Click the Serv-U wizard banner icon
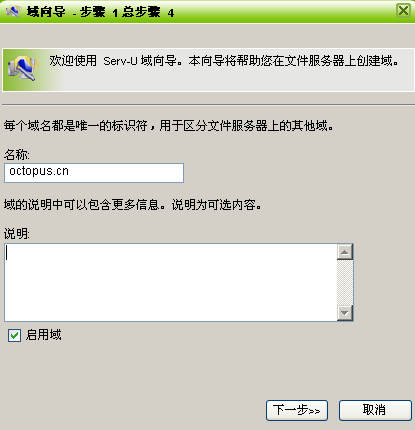 (x=23, y=68)
